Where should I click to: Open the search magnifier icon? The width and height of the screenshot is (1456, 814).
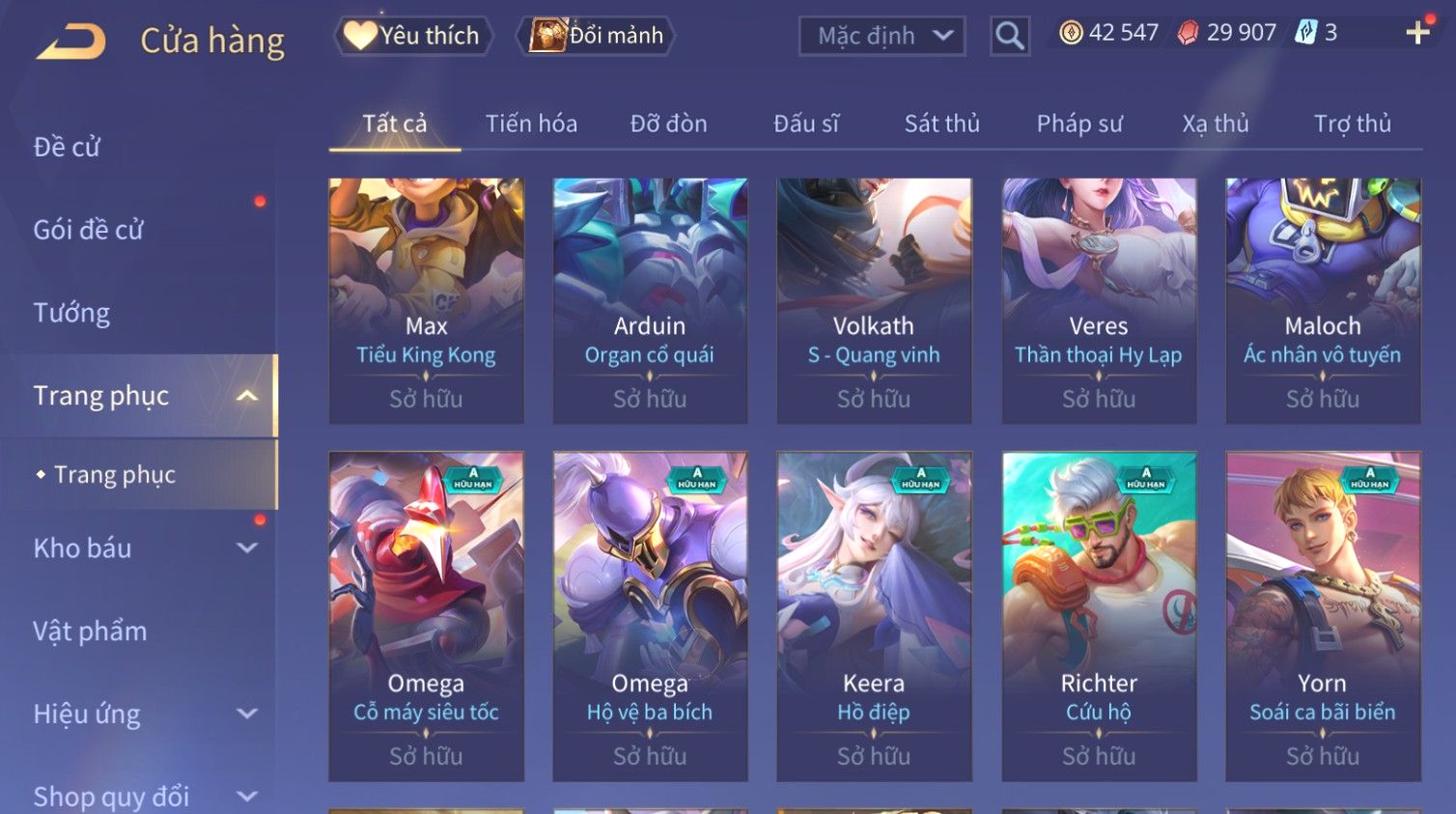point(1010,36)
